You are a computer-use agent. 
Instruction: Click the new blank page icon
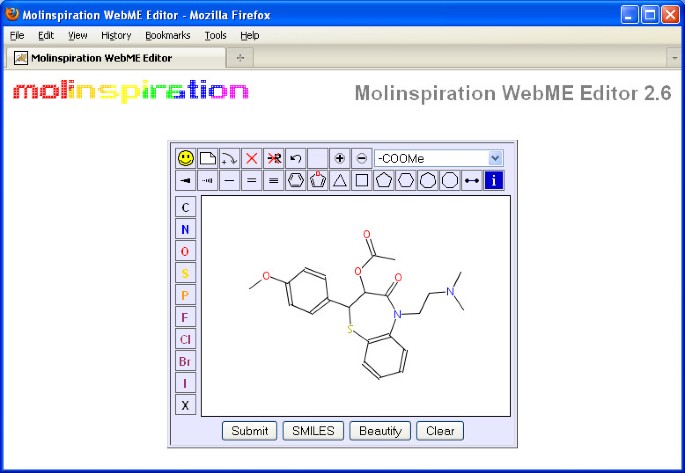208,158
